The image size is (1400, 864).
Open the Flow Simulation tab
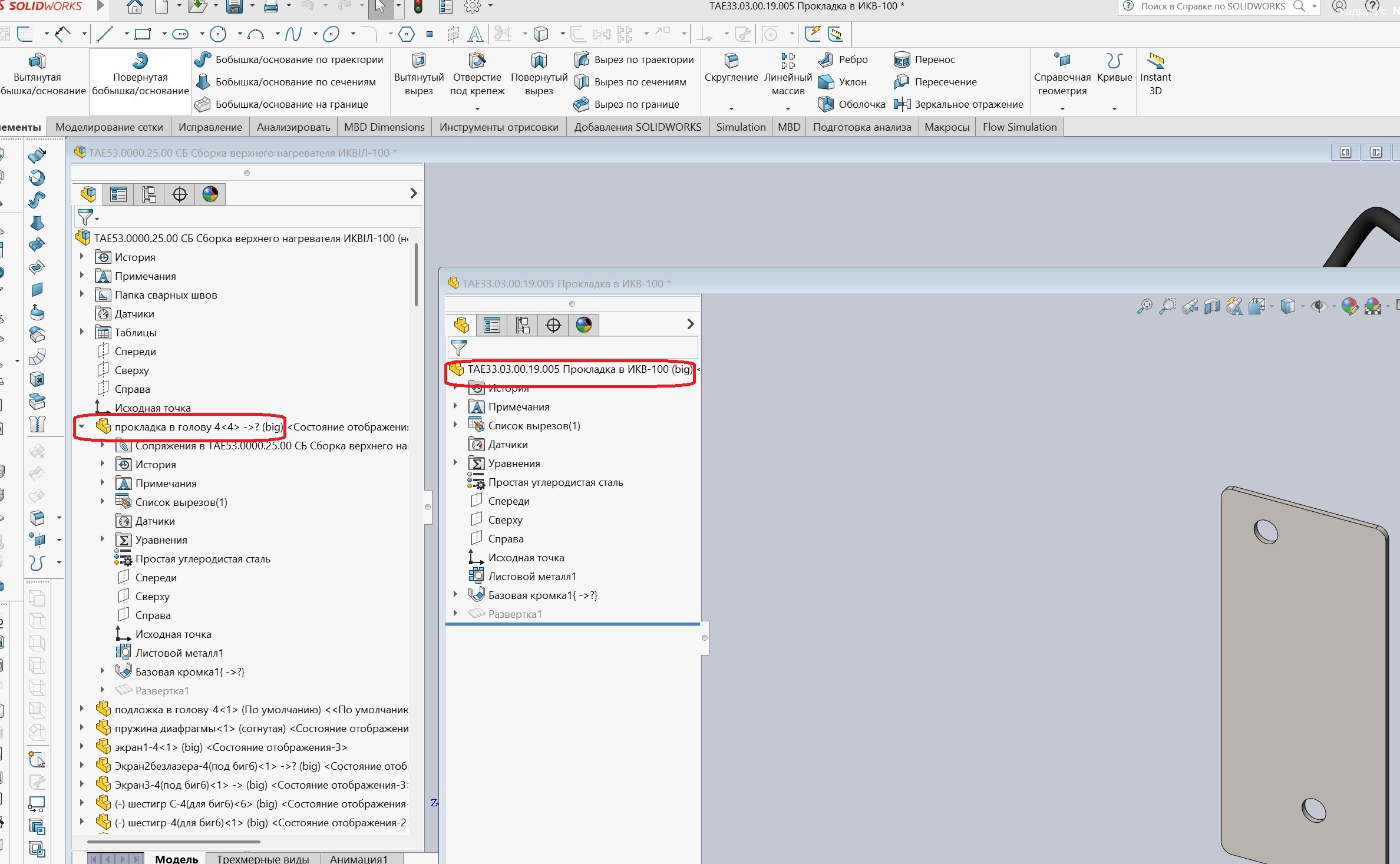click(1019, 127)
